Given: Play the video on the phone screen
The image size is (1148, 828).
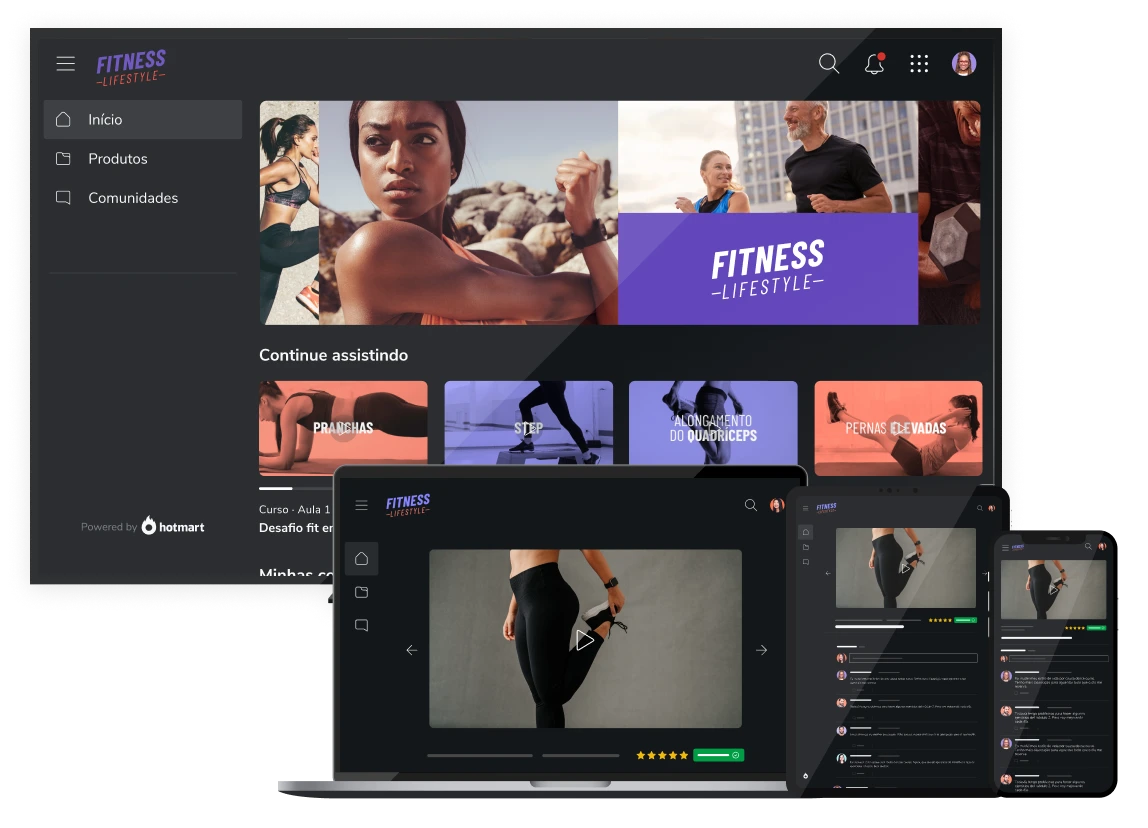Looking at the screenshot, I should [1053, 588].
